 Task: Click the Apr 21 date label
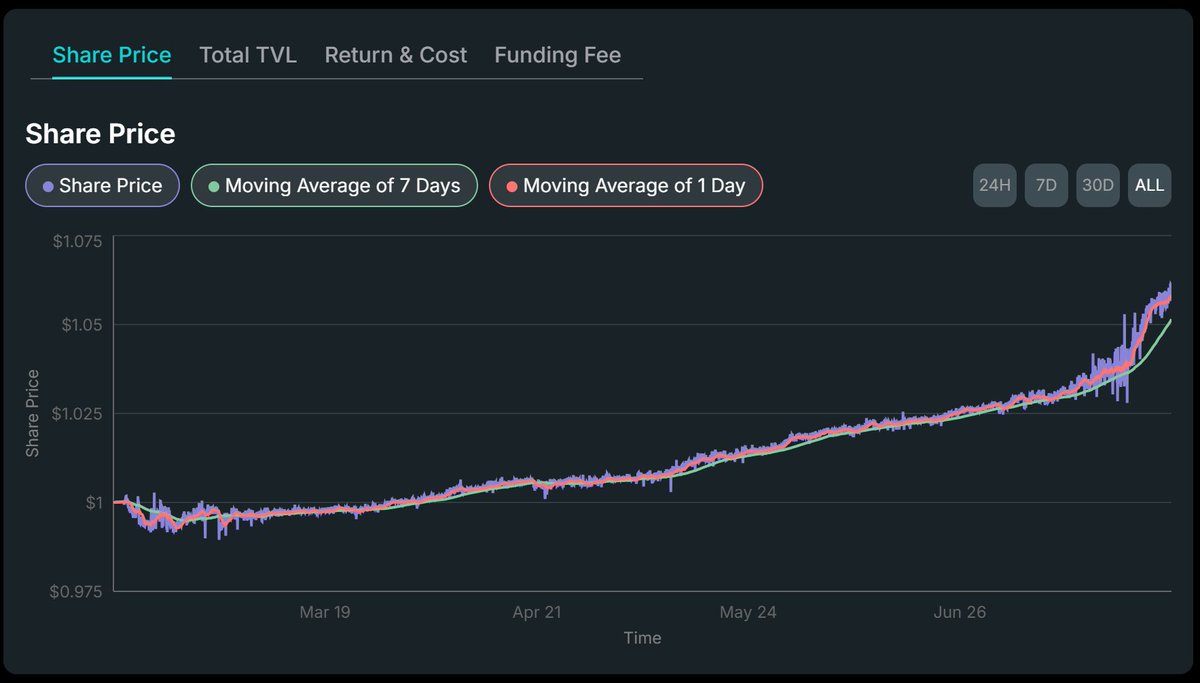tap(536, 612)
